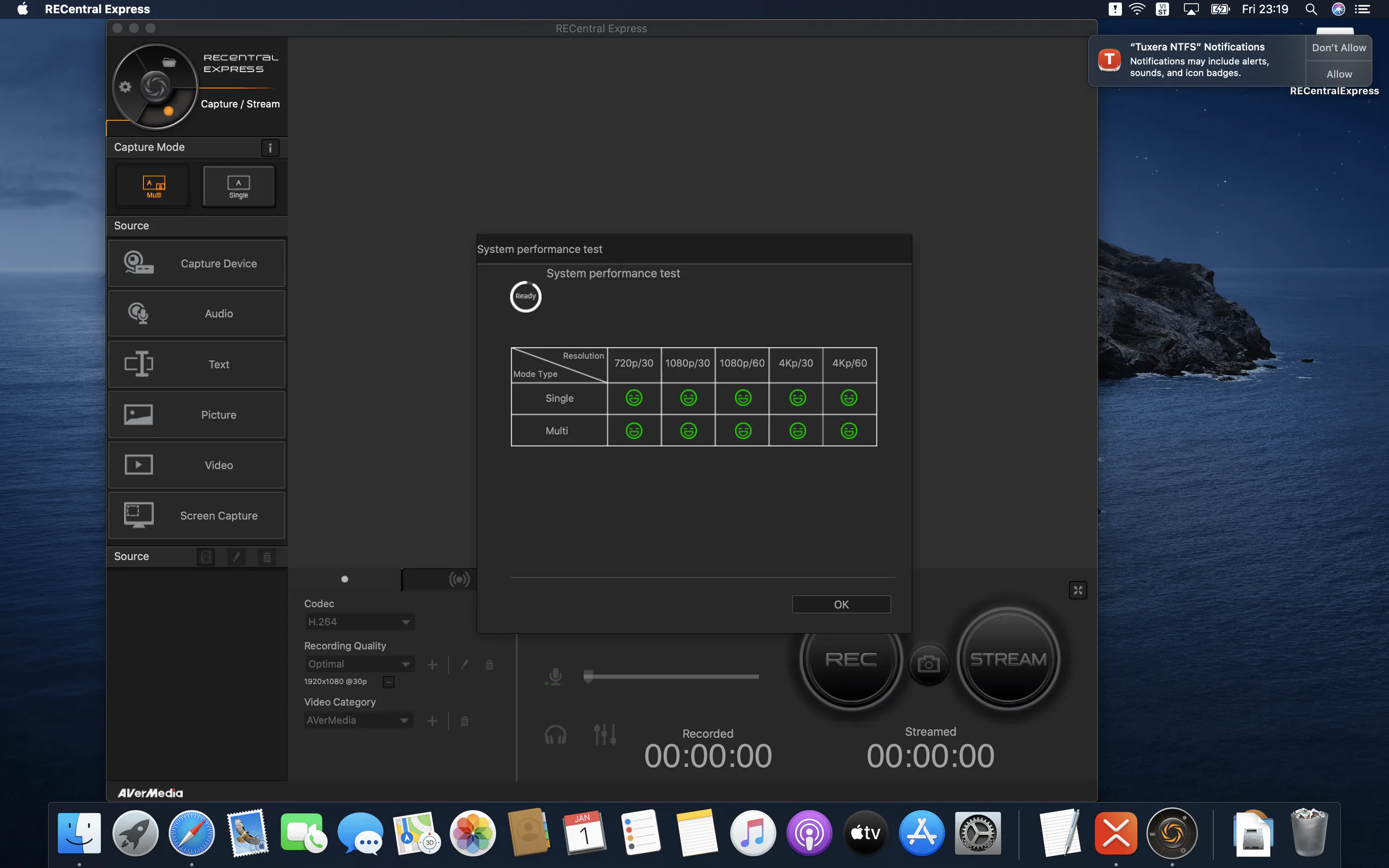The width and height of the screenshot is (1389, 868).
Task: Toggle the microphone mute icon
Action: pos(554,677)
